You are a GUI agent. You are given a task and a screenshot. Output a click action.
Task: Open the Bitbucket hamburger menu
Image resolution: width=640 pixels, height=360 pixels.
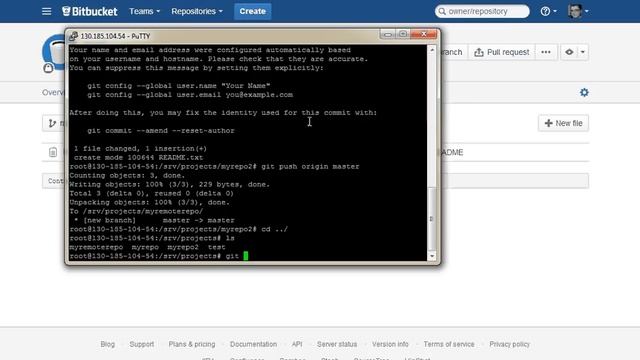coord(47,11)
